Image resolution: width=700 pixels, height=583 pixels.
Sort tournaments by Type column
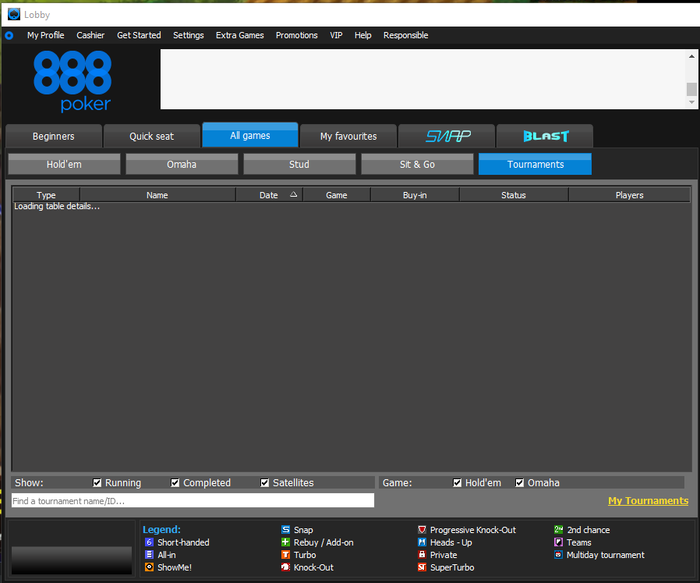click(46, 195)
